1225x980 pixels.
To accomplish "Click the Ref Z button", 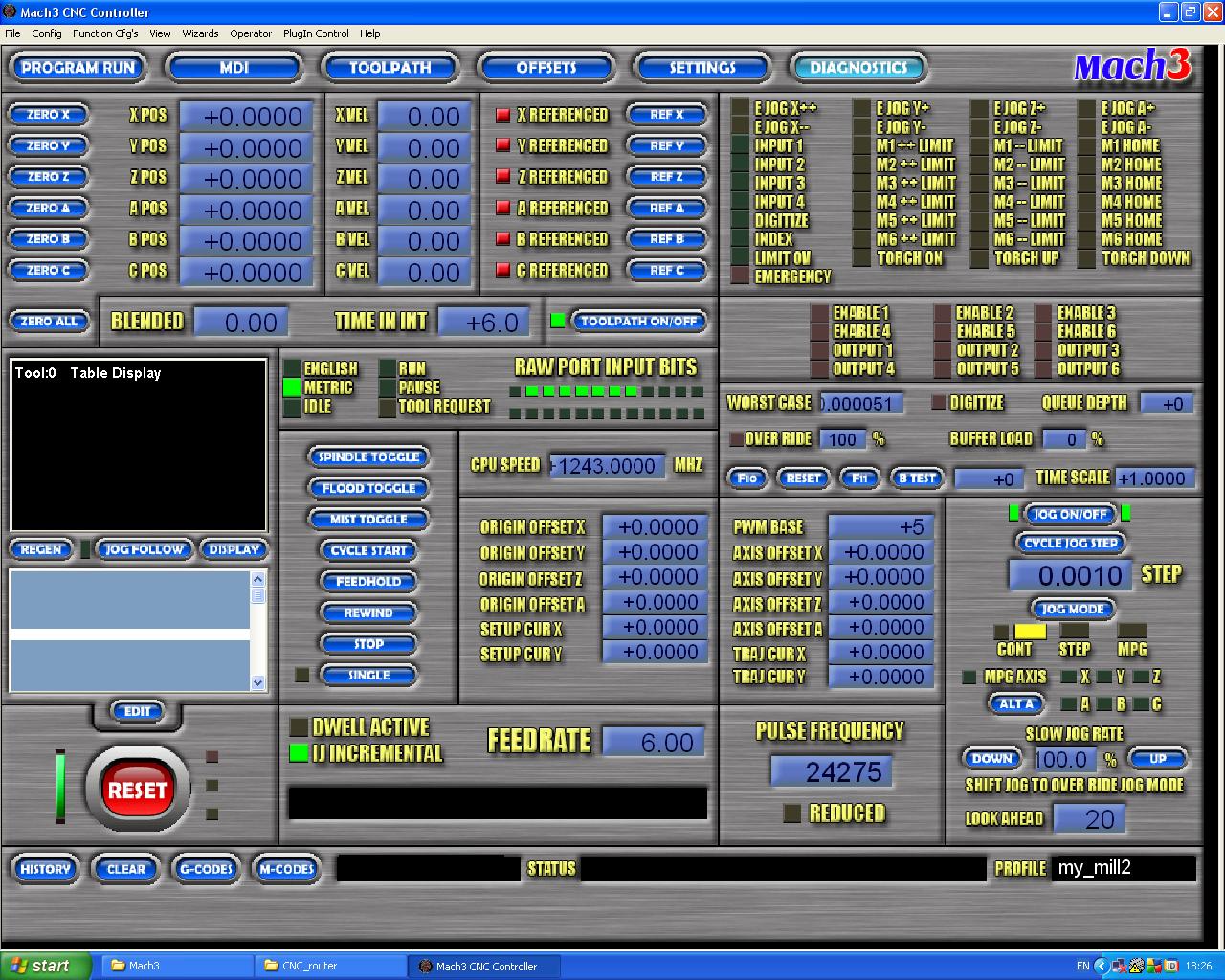I will pos(666,177).
